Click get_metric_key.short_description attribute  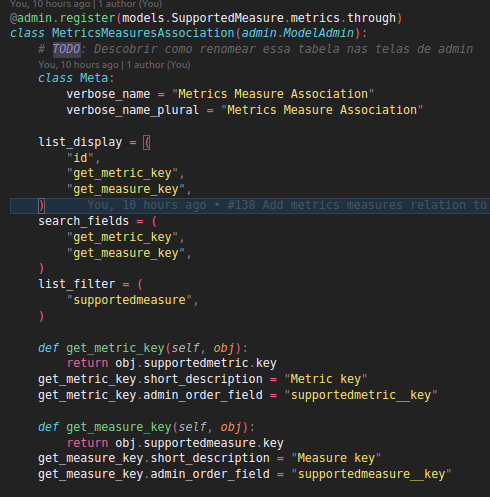point(150,379)
